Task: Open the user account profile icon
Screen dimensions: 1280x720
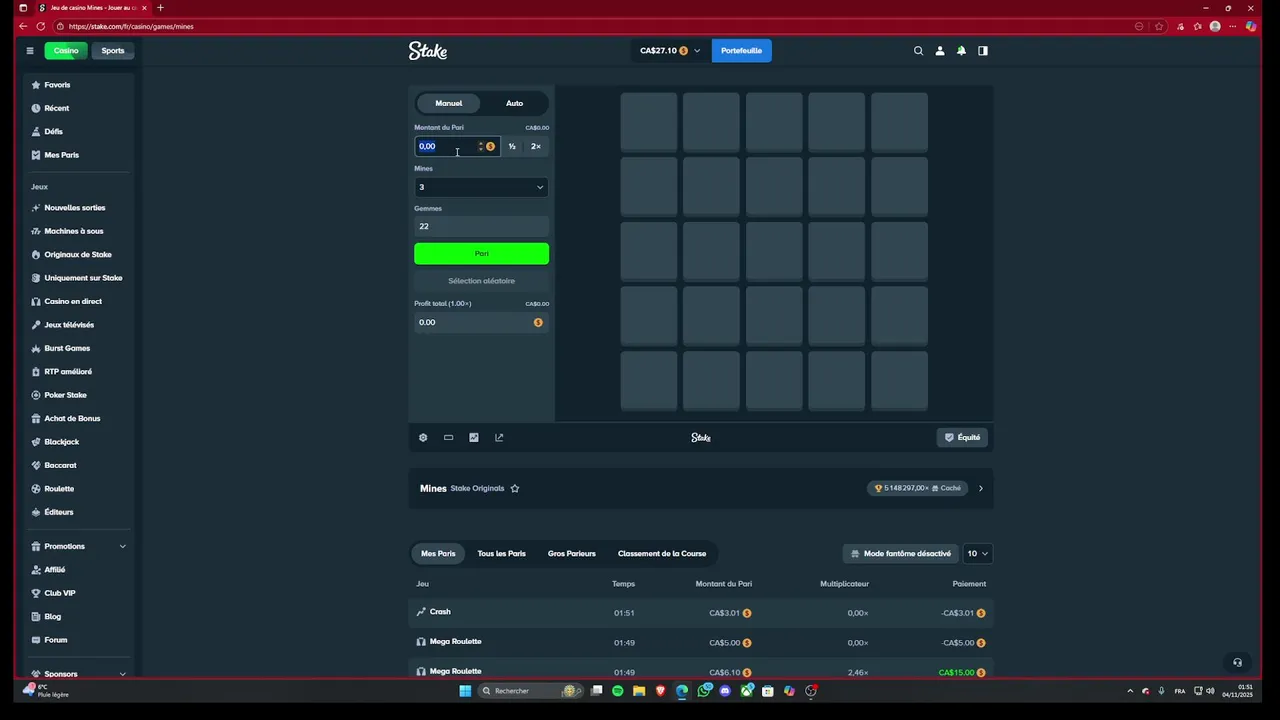Action: [940, 51]
